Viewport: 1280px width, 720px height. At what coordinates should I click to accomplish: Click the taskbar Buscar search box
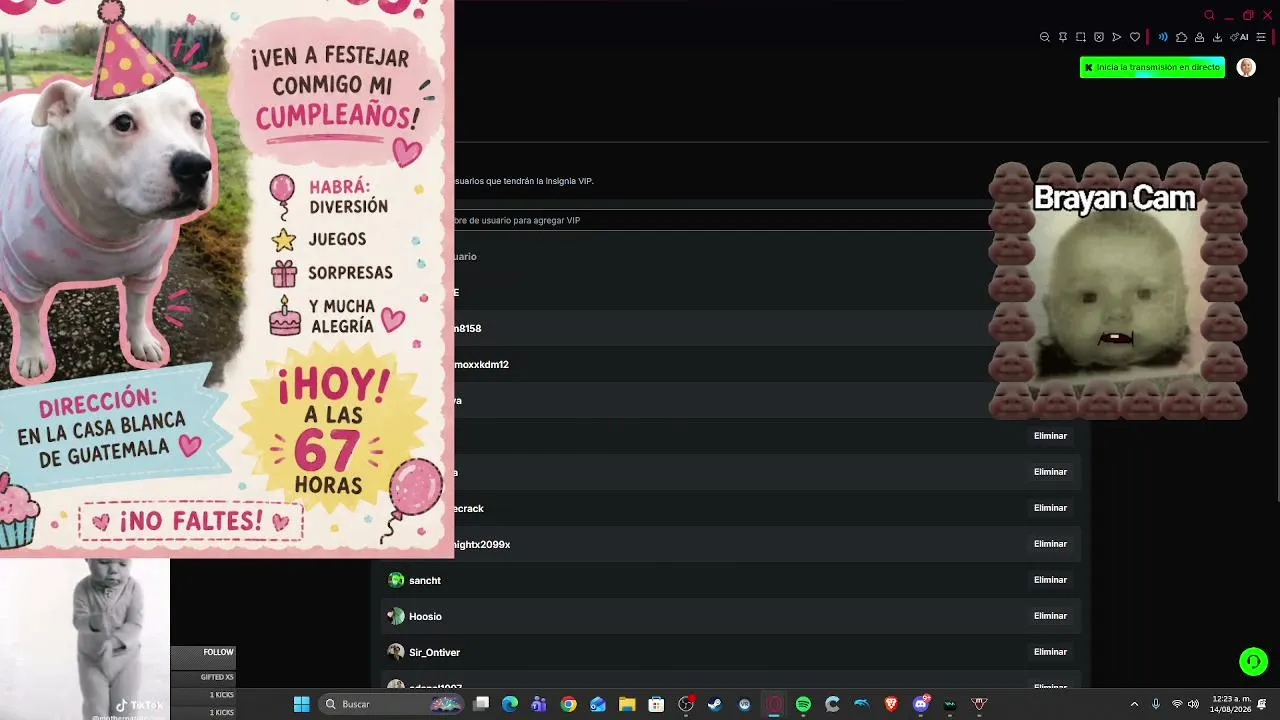[392, 704]
